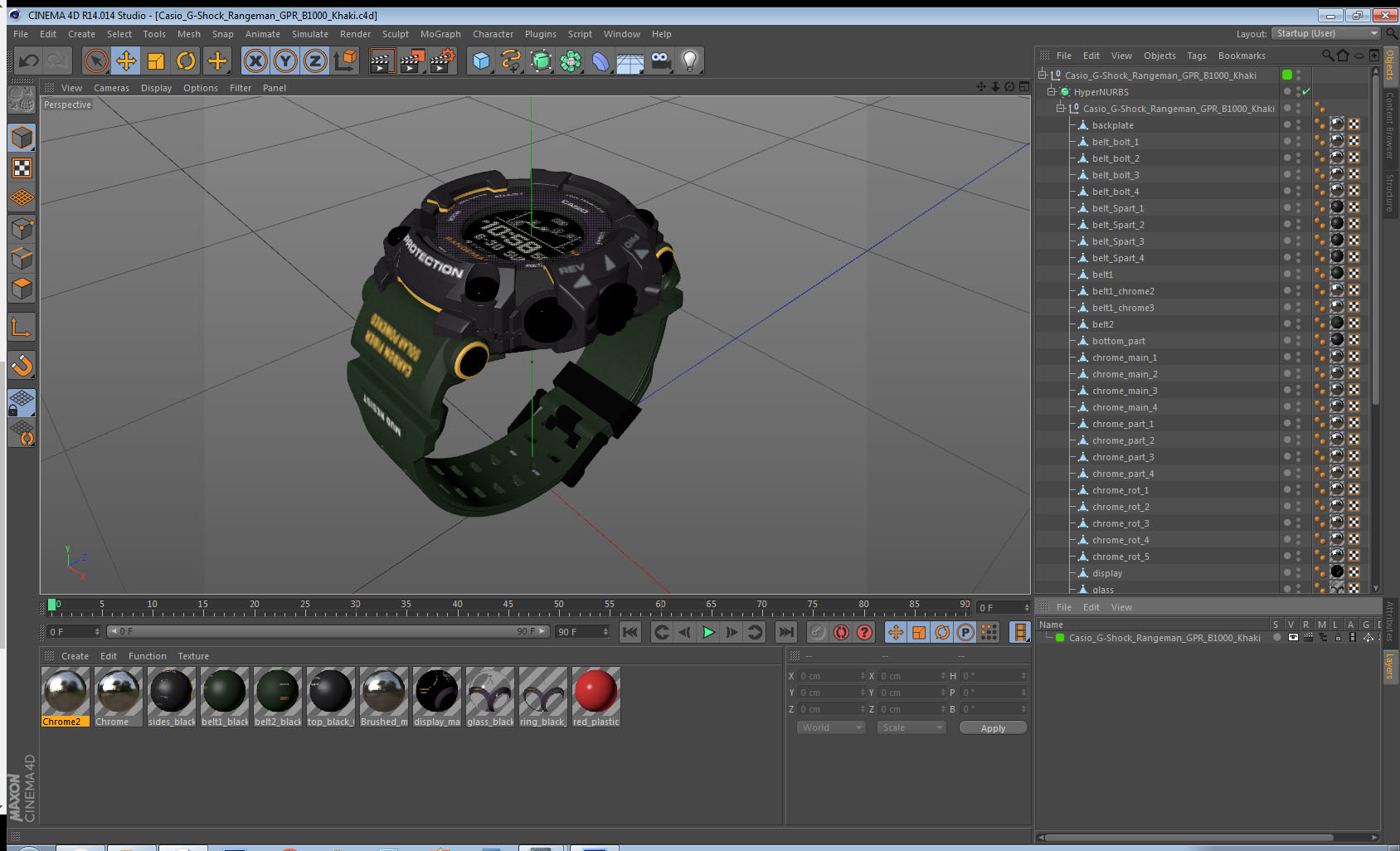Activate the Rotate tool in the top toolbar
Screen dimensions: 1400x851
[x=186, y=61]
